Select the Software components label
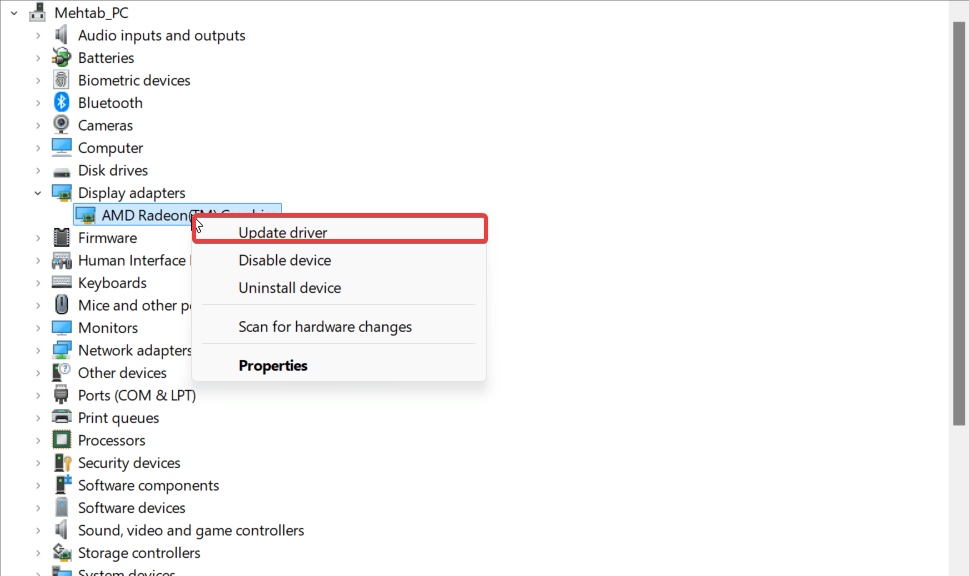 click(x=148, y=485)
